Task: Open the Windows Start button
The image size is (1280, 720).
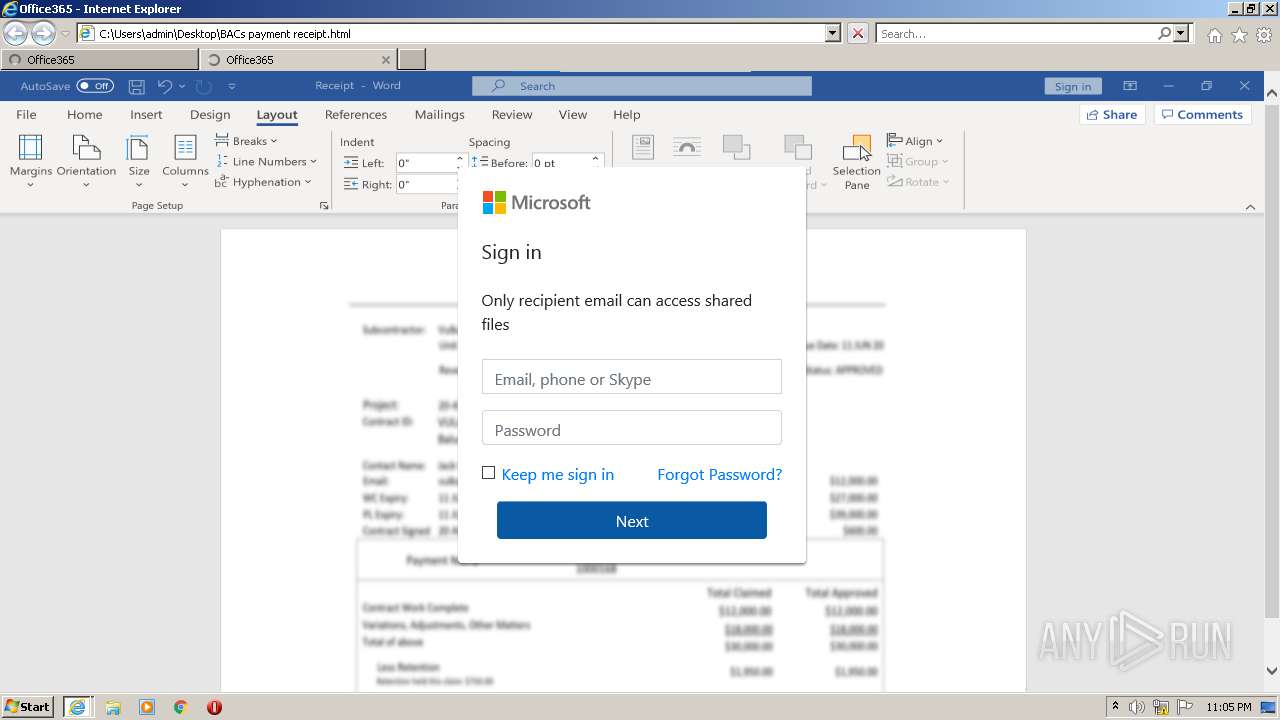Action: click(x=28, y=707)
